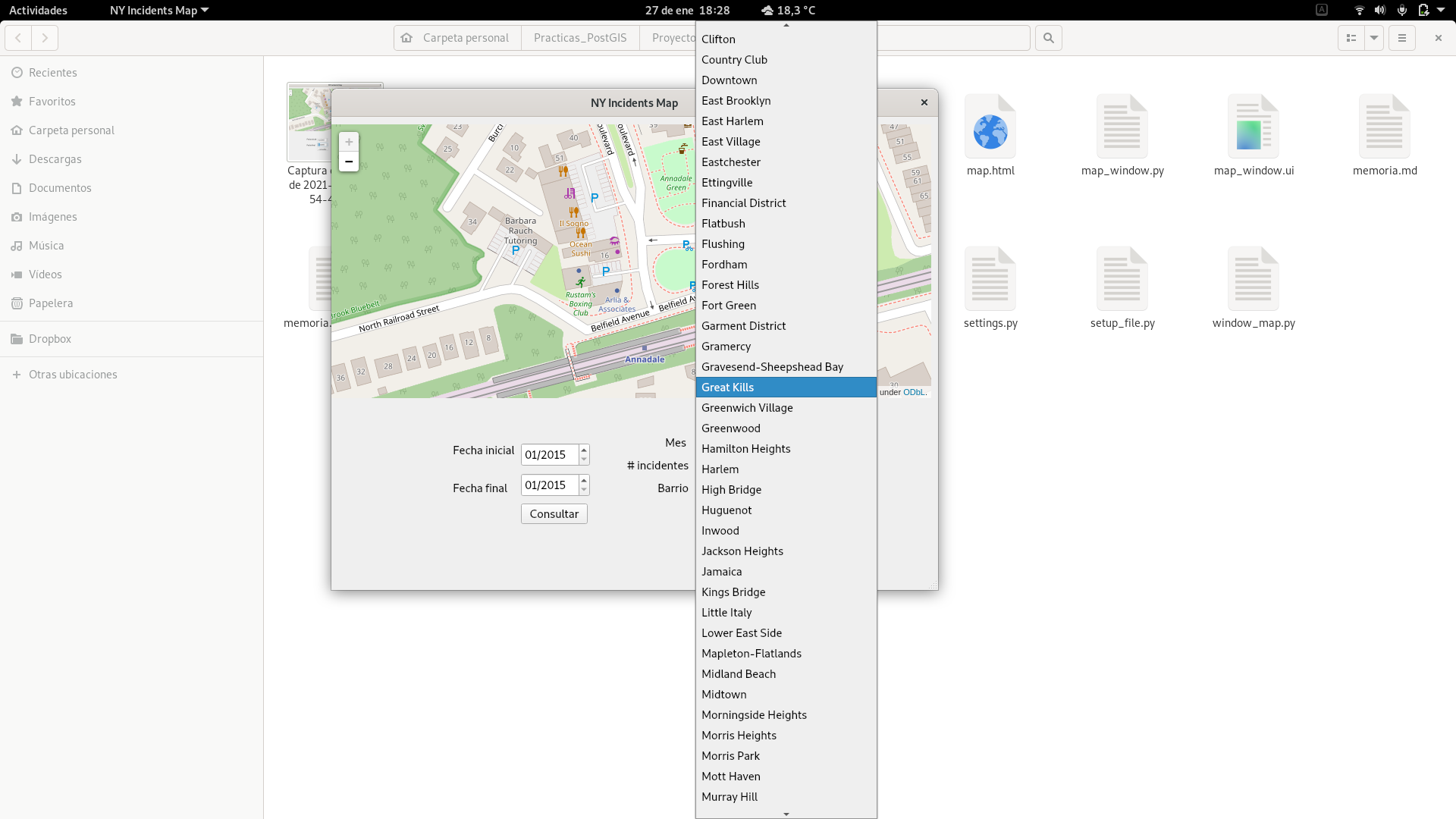1456x819 pixels.
Task: Expand the view options dropdown arrow
Action: [x=1374, y=38]
